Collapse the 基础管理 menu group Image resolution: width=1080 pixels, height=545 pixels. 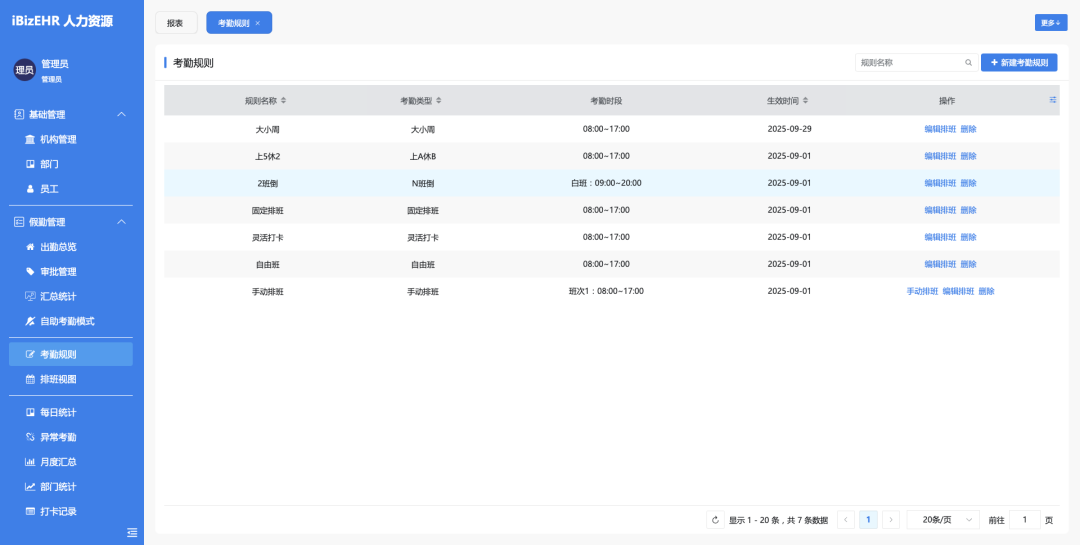(122, 115)
